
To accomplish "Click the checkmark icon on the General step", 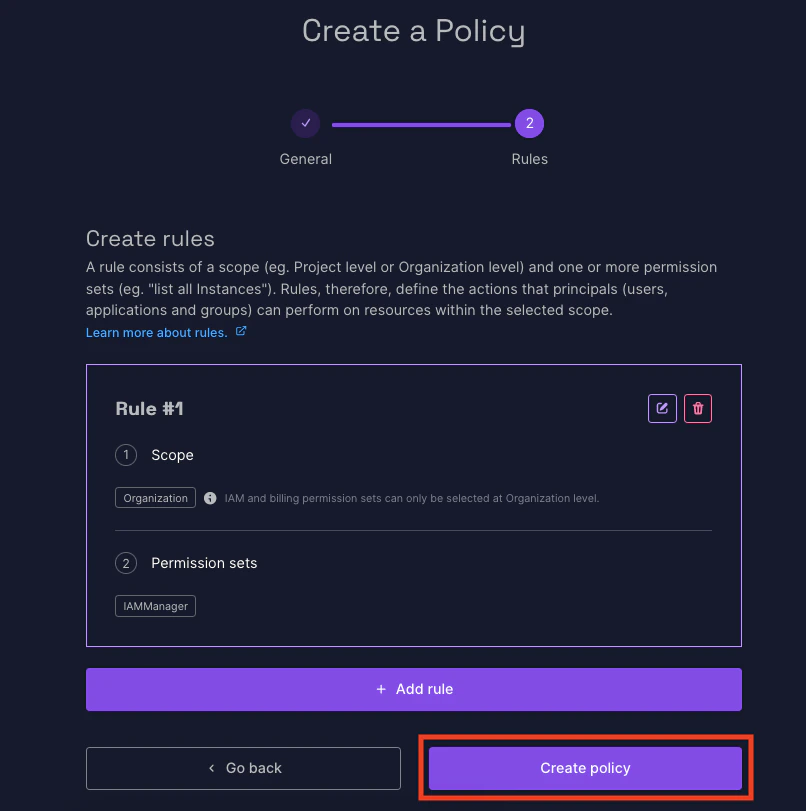I will tap(305, 123).
